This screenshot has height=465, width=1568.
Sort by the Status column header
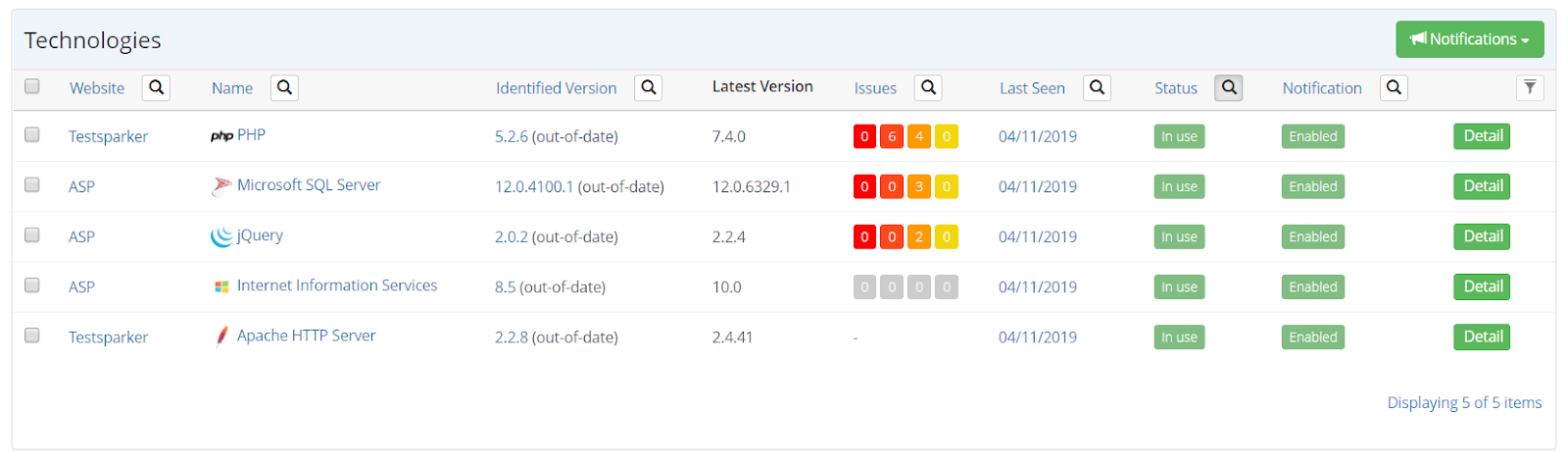pyautogui.click(x=1176, y=88)
